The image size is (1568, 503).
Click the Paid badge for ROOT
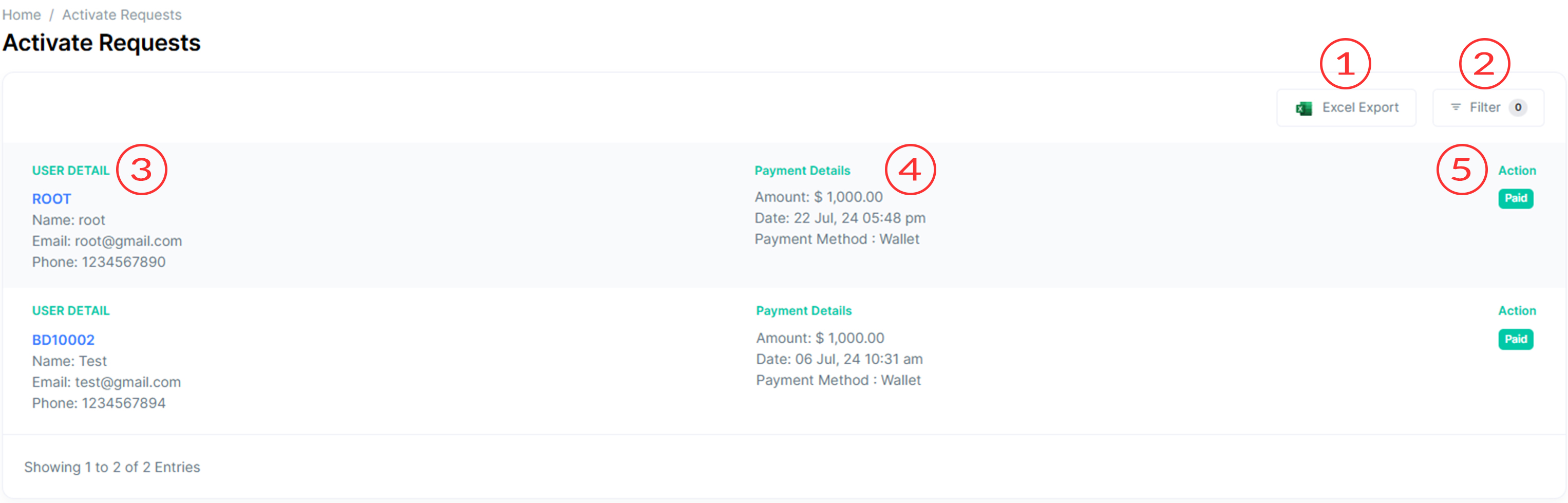(1515, 198)
